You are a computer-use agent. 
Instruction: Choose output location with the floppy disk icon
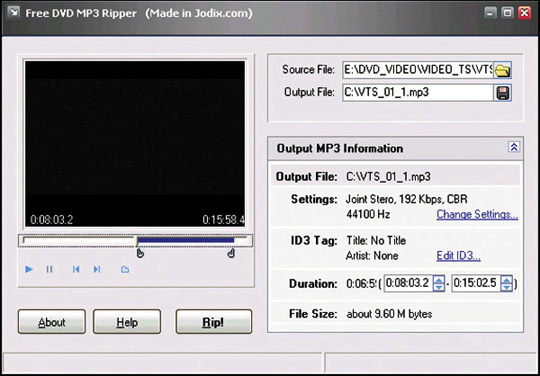tap(502, 93)
